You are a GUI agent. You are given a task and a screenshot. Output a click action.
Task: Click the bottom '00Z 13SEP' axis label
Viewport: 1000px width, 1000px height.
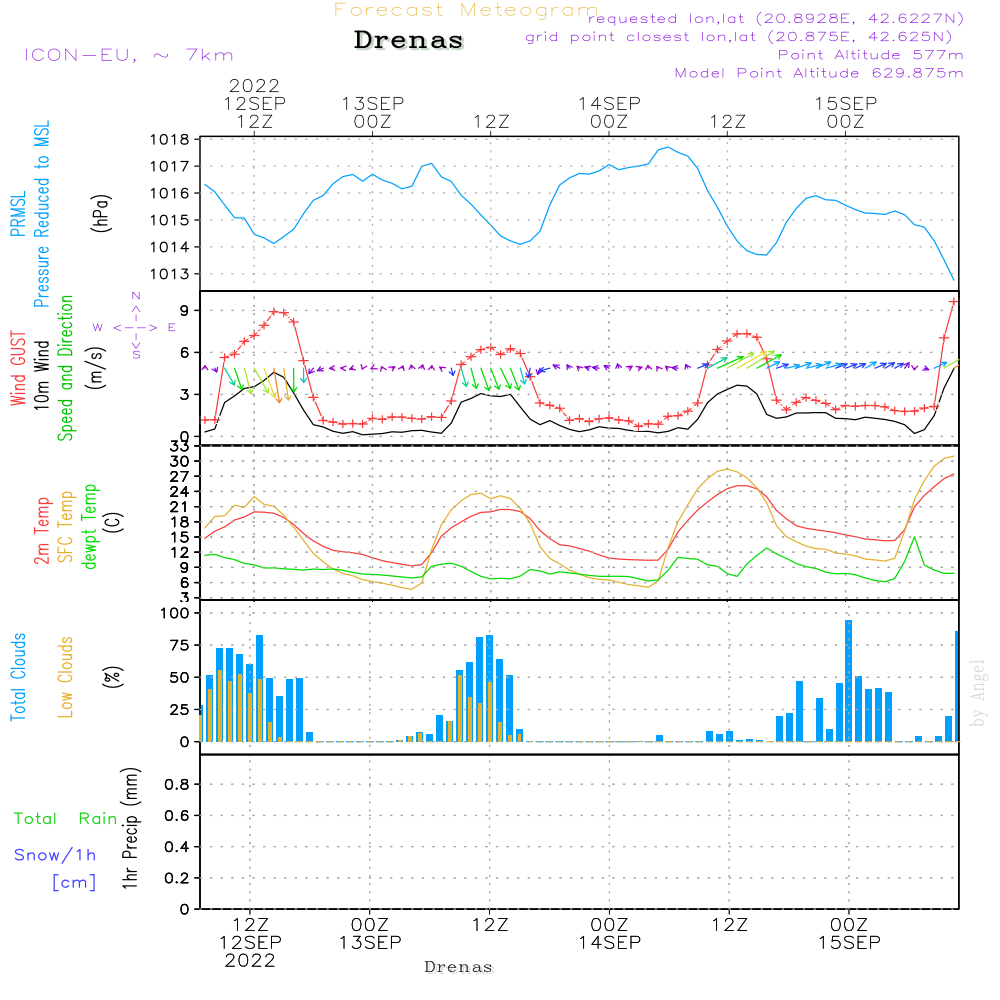pos(370,933)
